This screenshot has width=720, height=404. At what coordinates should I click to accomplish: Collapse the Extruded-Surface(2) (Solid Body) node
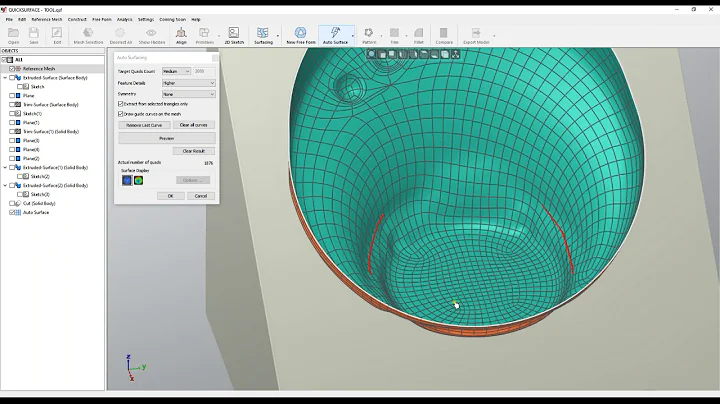[x=6, y=185]
